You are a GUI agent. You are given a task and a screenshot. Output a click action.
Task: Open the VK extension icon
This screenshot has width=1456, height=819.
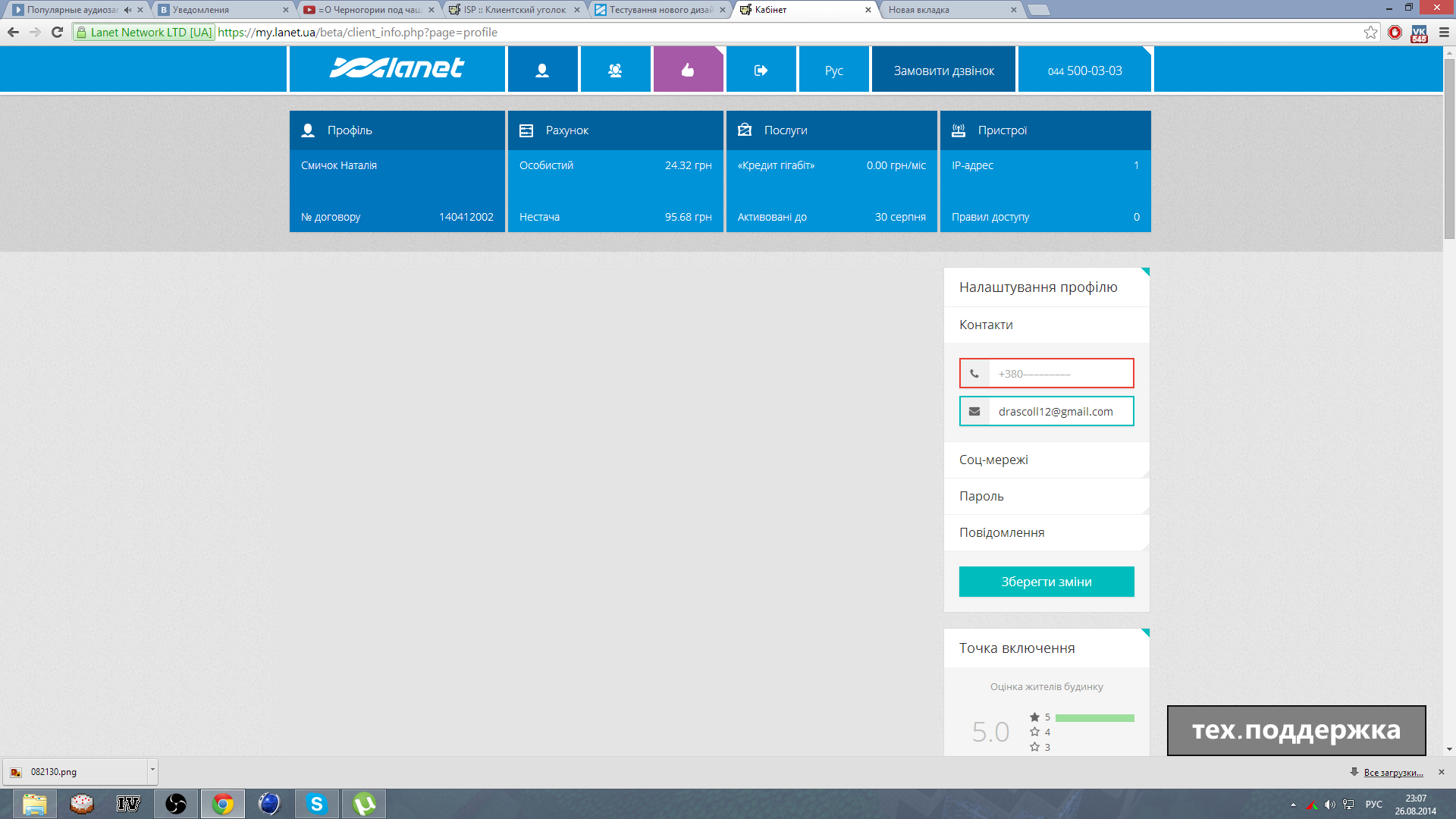coord(1419,33)
